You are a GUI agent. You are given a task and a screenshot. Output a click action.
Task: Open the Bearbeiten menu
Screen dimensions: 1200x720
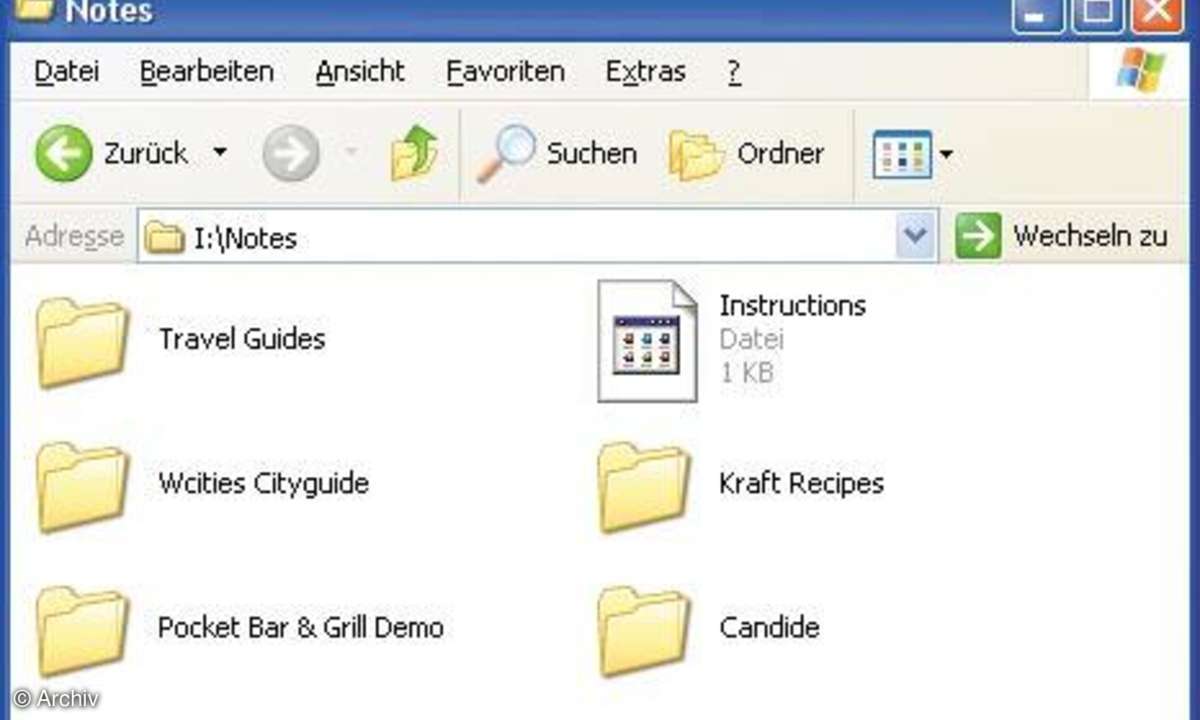click(206, 72)
